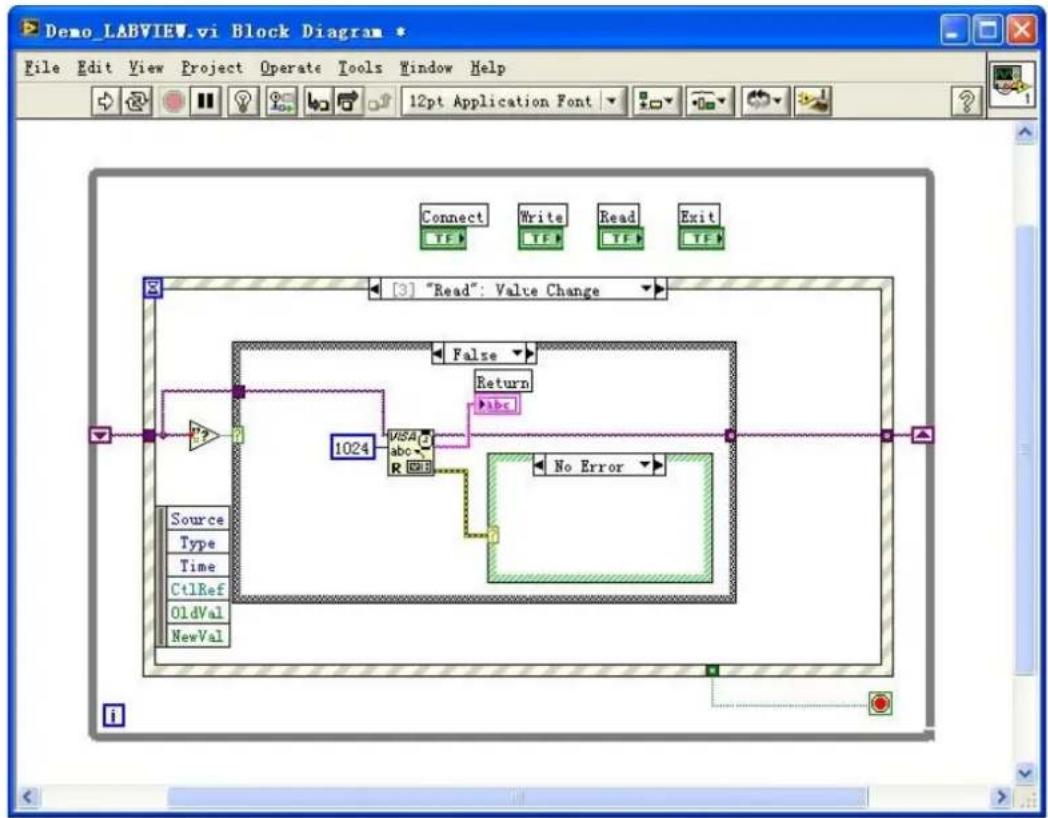The height and width of the screenshot is (818, 1048).
Task: Select the Write boolean terminal
Action: point(541,239)
